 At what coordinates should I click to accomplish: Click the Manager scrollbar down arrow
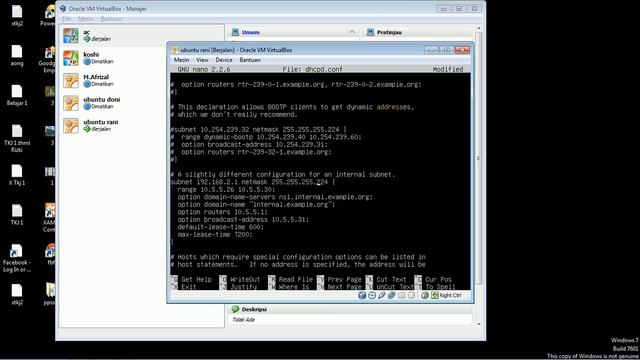[x=479, y=324]
